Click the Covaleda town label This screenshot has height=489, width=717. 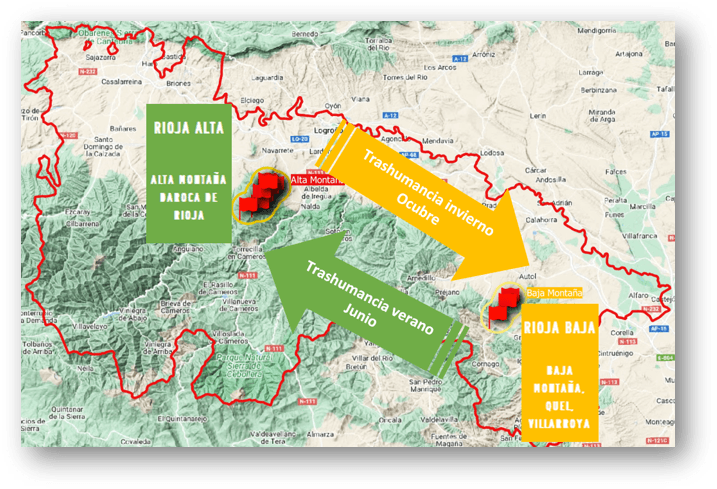click(x=135, y=442)
